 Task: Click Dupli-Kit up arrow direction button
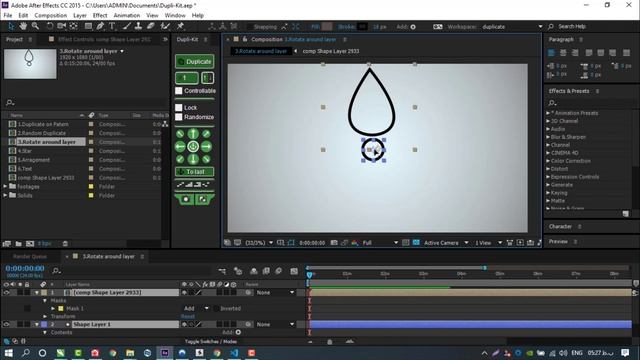coord(193,133)
